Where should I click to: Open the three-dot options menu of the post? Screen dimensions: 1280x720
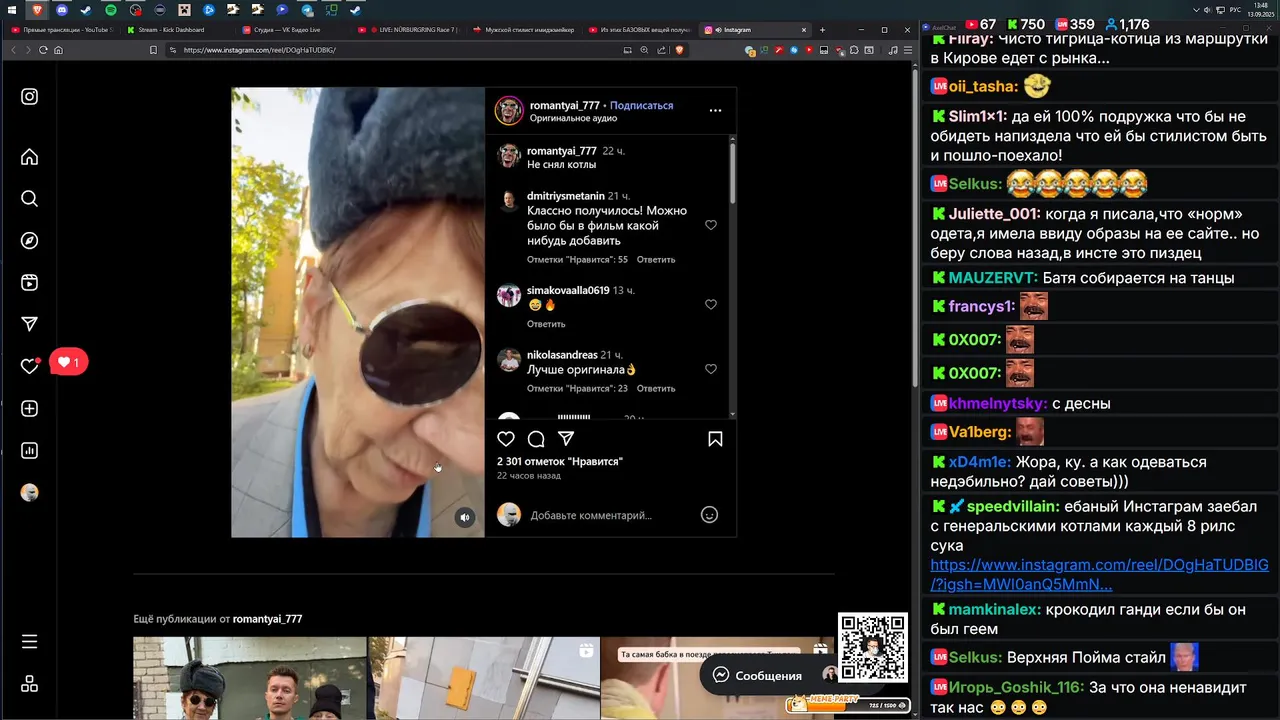(x=715, y=111)
